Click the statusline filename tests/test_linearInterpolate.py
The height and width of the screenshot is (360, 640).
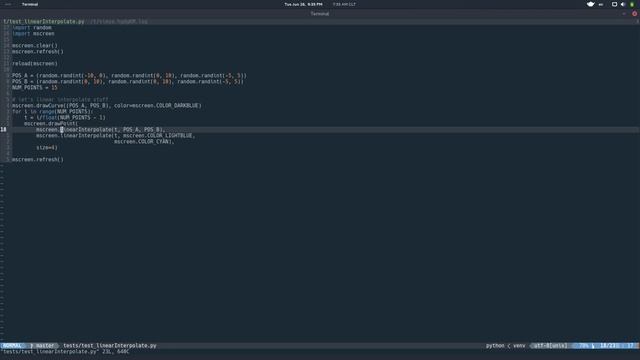point(109,346)
